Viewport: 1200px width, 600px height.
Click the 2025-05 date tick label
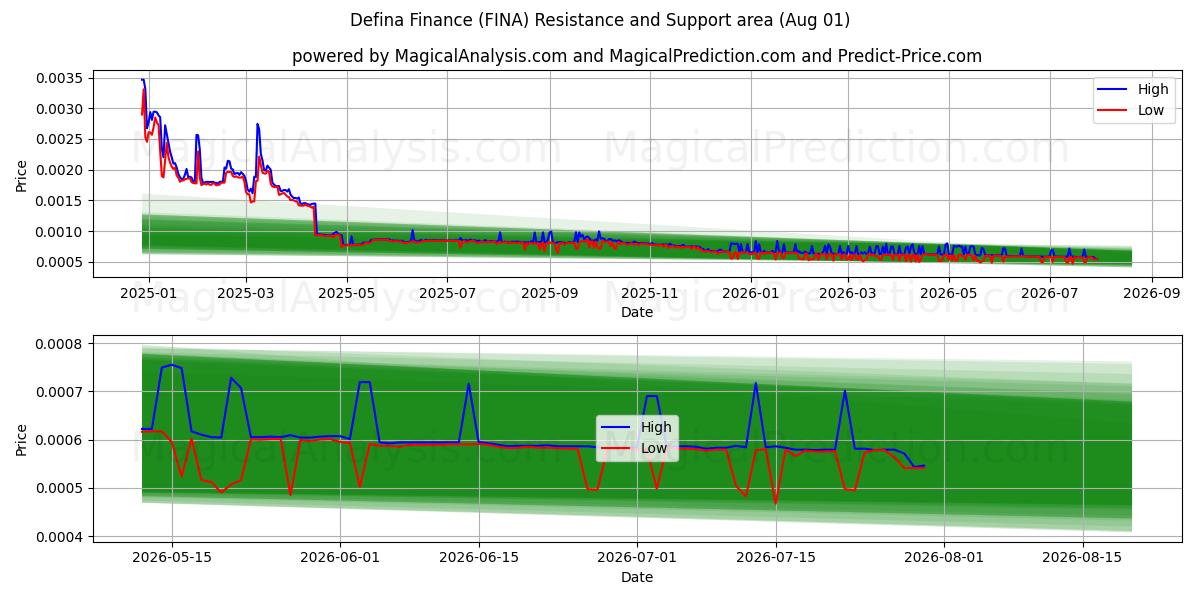pos(347,293)
